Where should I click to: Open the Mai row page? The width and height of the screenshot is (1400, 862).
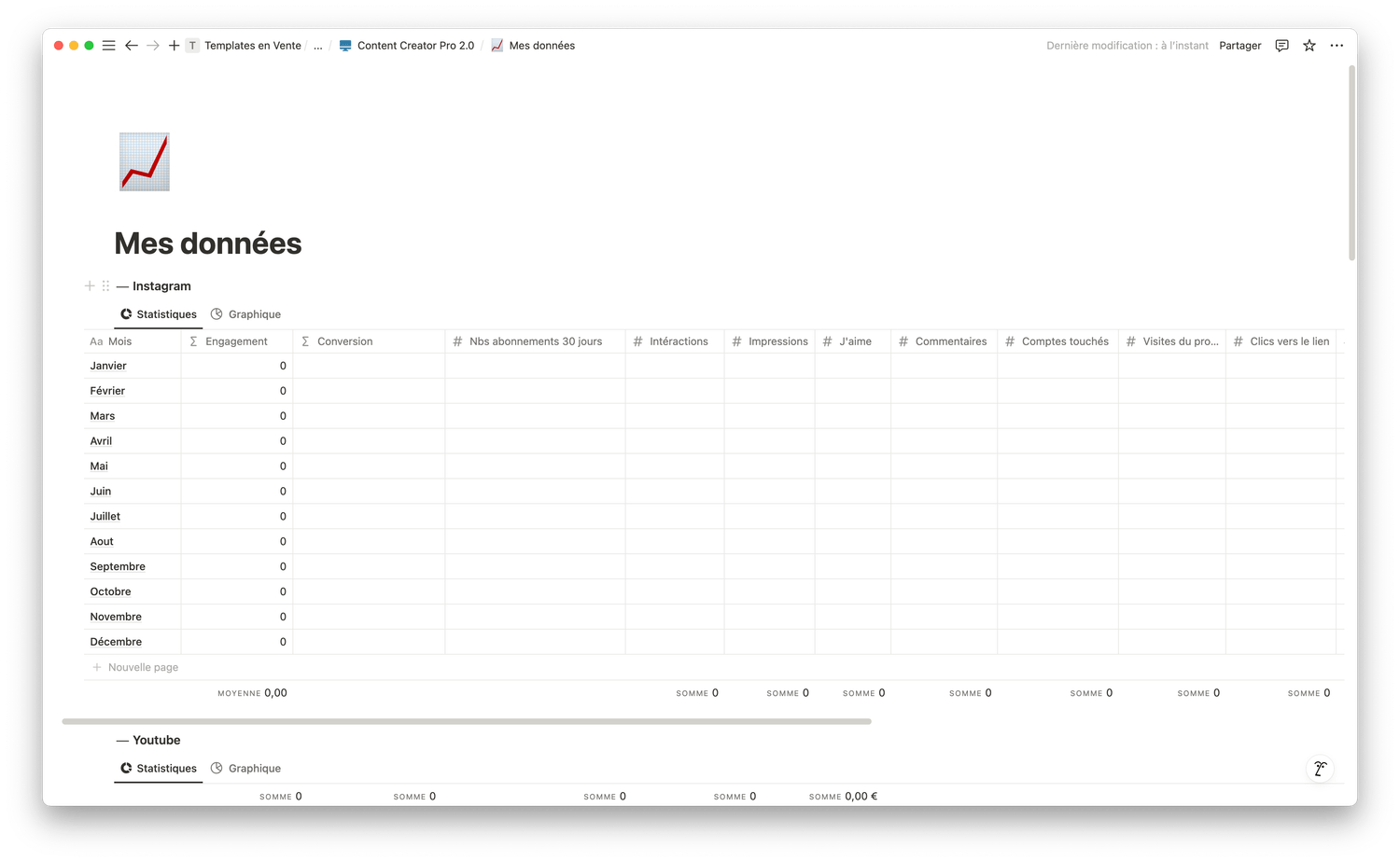click(x=99, y=466)
